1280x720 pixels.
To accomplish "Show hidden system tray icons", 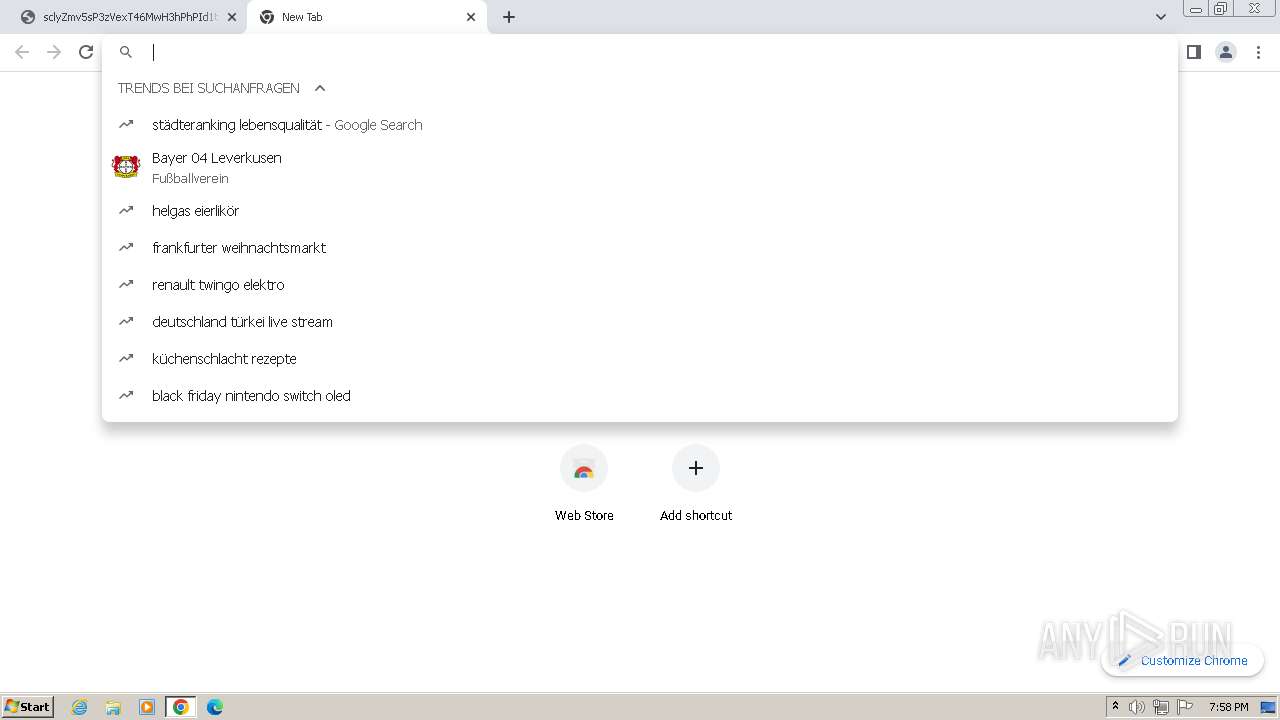I will pyautogui.click(x=1115, y=707).
